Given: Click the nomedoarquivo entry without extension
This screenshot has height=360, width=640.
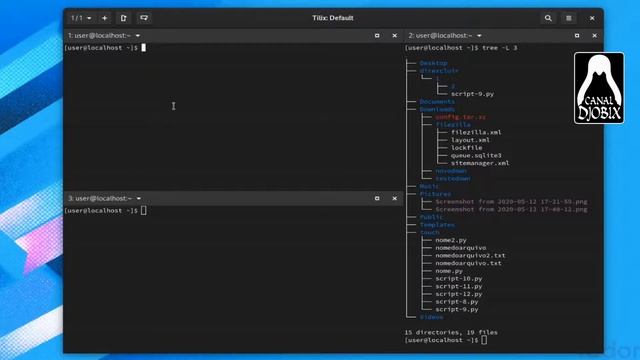Looking at the screenshot, I should (x=460, y=248).
